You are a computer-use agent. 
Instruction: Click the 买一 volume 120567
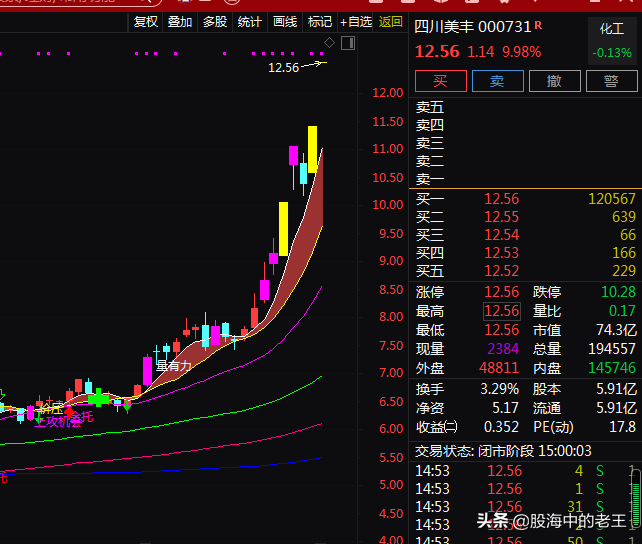coord(612,199)
